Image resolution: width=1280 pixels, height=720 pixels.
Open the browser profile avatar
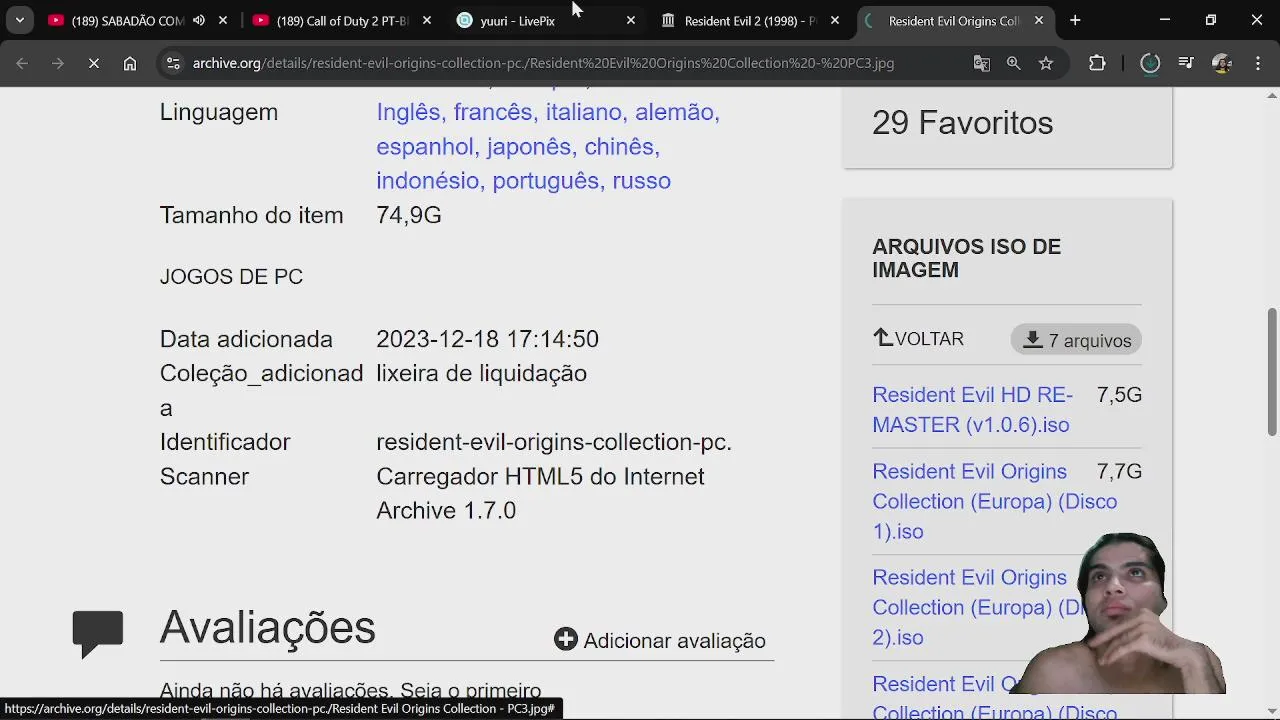click(x=1221, y=63)
